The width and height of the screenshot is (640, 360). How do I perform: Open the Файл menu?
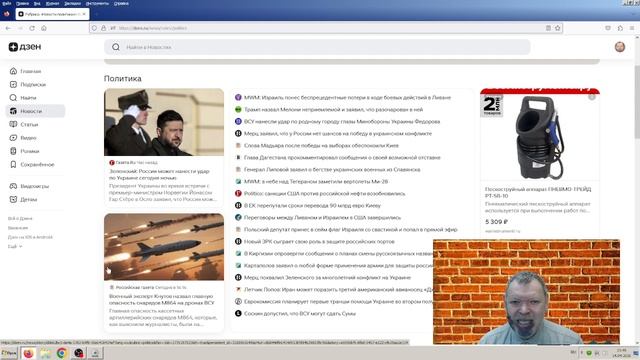[7, 3]
